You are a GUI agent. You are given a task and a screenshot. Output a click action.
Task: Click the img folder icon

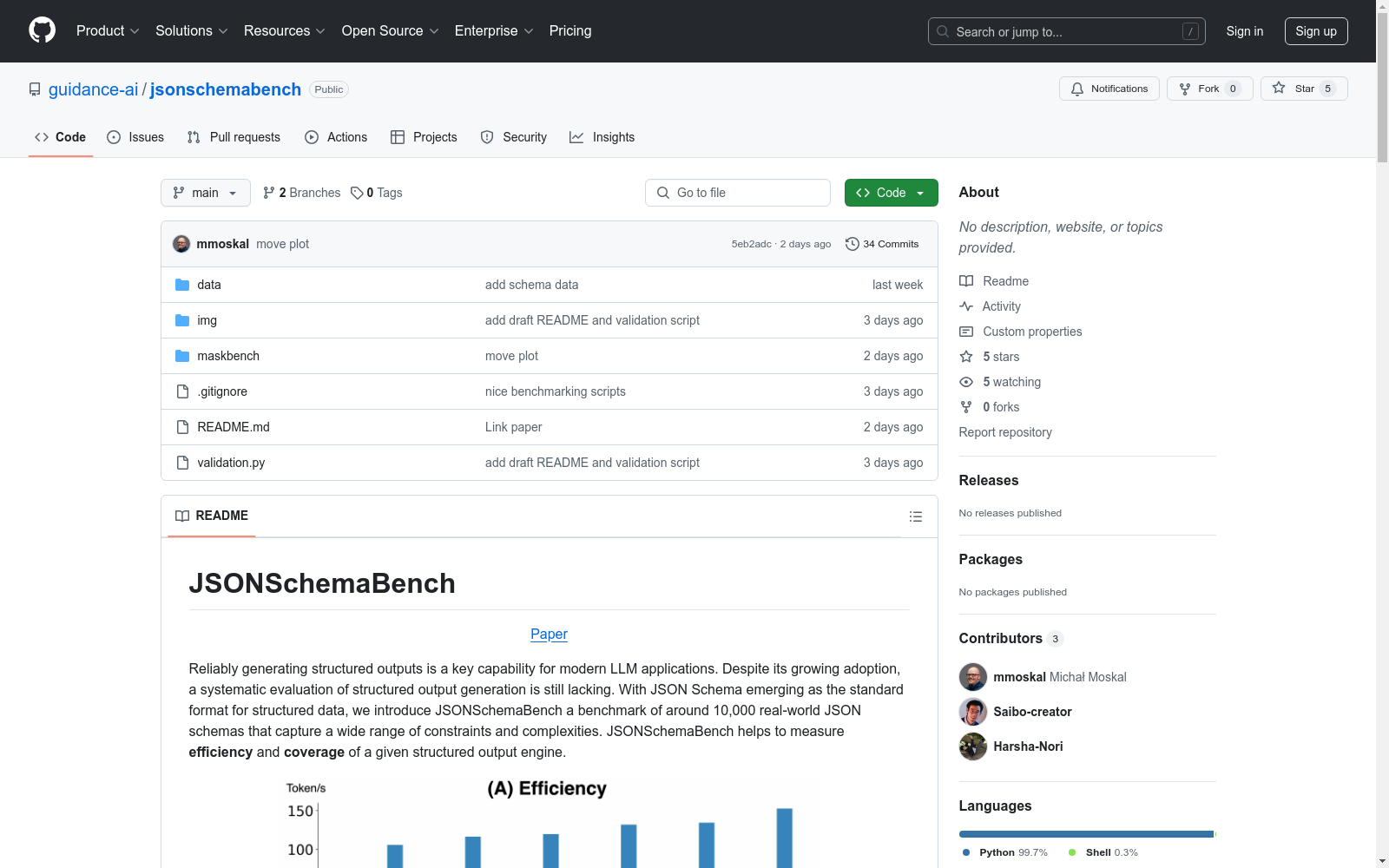click(182, 320)
